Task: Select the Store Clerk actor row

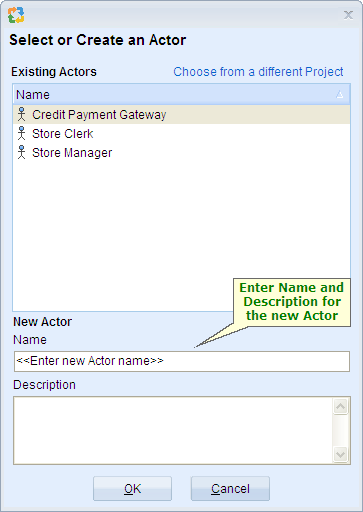Action: [182, 134]
